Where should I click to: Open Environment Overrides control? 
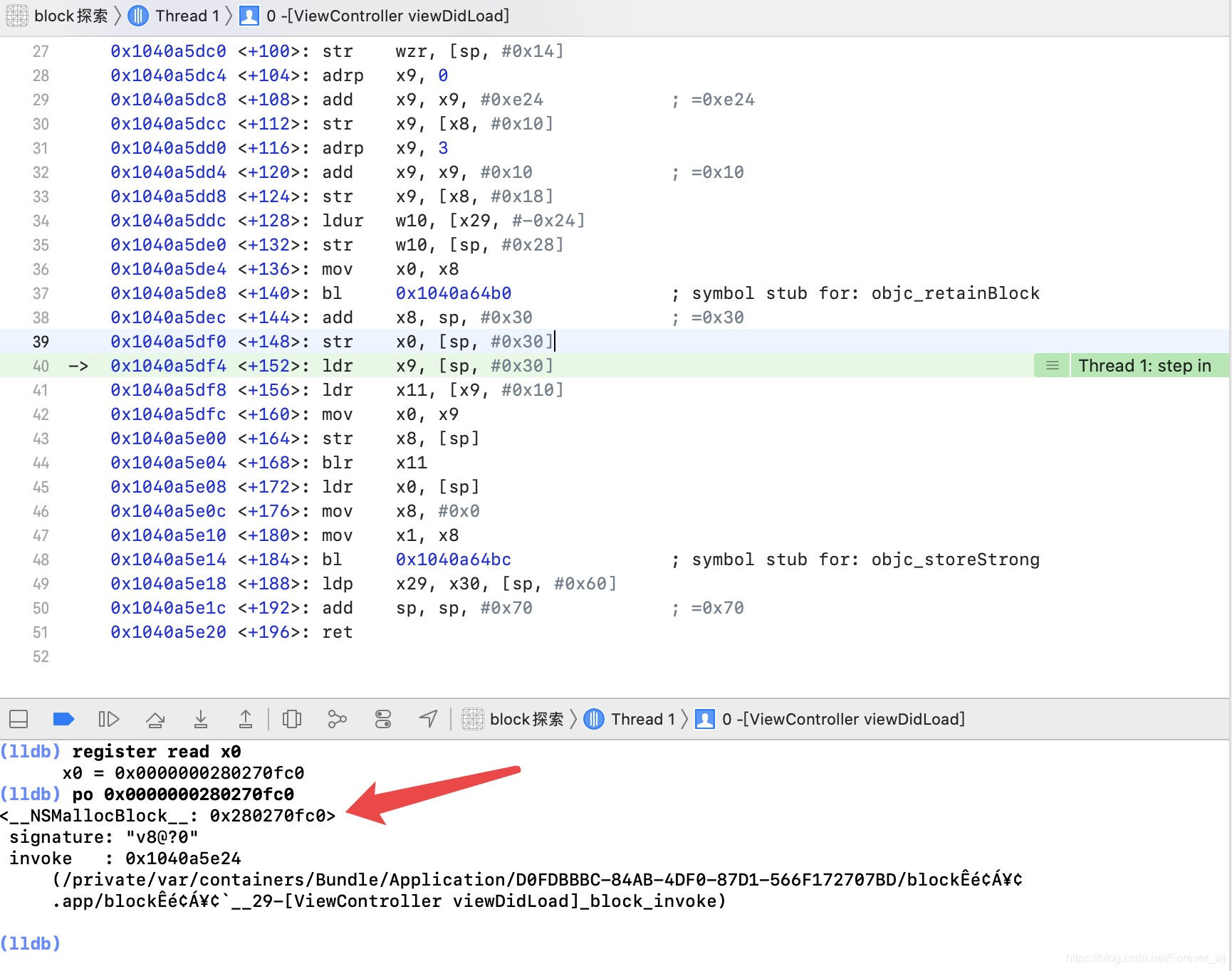[383, 719]
